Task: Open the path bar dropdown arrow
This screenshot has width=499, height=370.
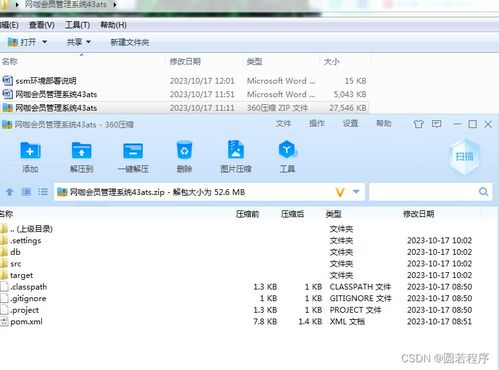Action: pos(356,192)
